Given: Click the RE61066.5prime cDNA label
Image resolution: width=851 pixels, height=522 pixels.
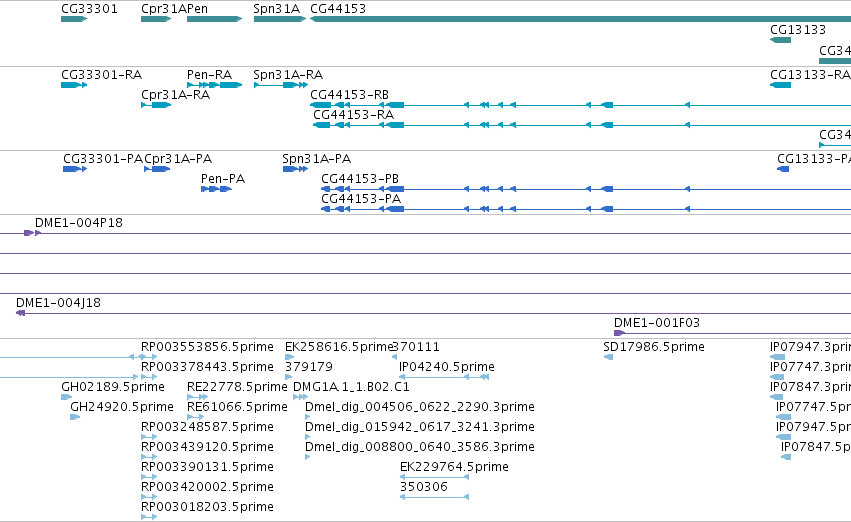Looking at the screenshot, I should point(237,407).
